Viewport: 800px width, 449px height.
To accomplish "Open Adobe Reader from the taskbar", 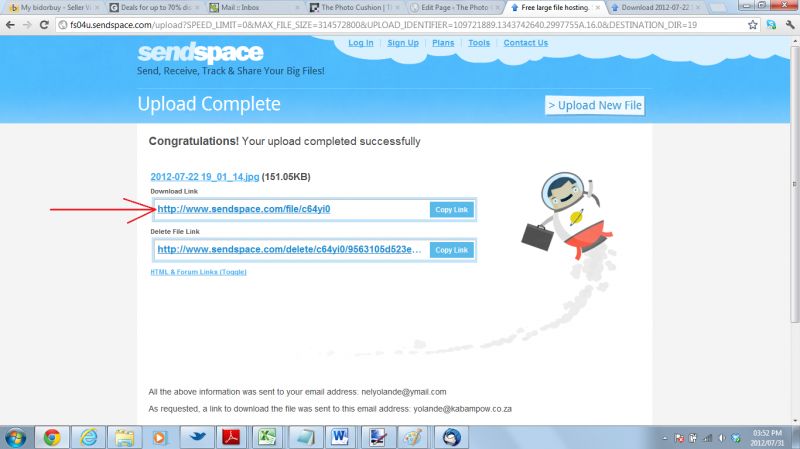I will [231, 437].
